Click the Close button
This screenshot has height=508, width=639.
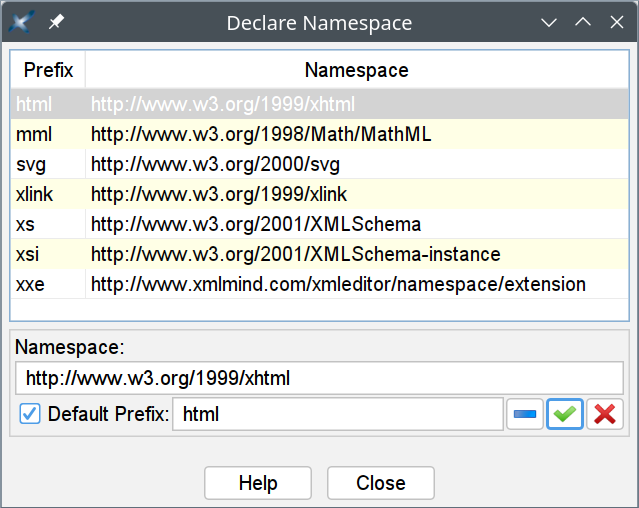381,483
